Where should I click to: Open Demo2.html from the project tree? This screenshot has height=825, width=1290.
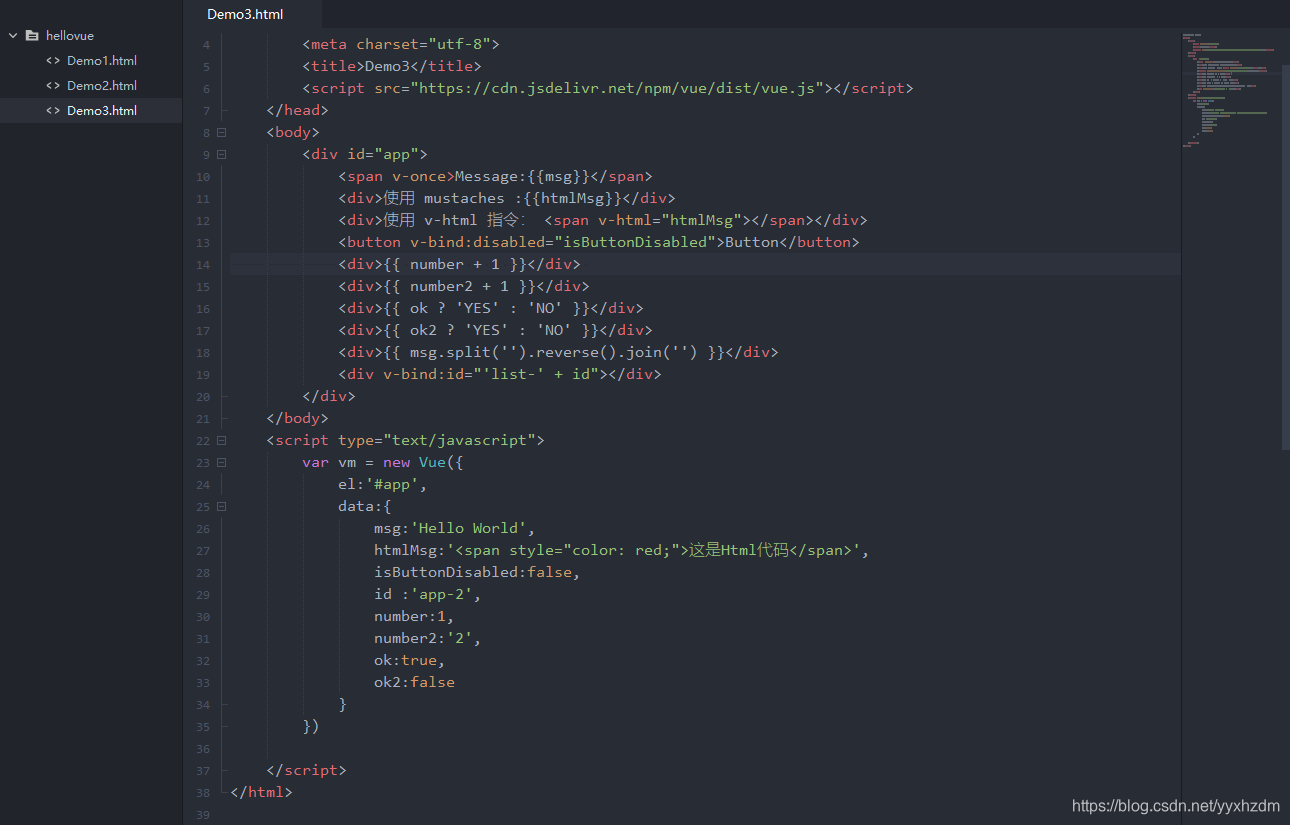[102, 86]
